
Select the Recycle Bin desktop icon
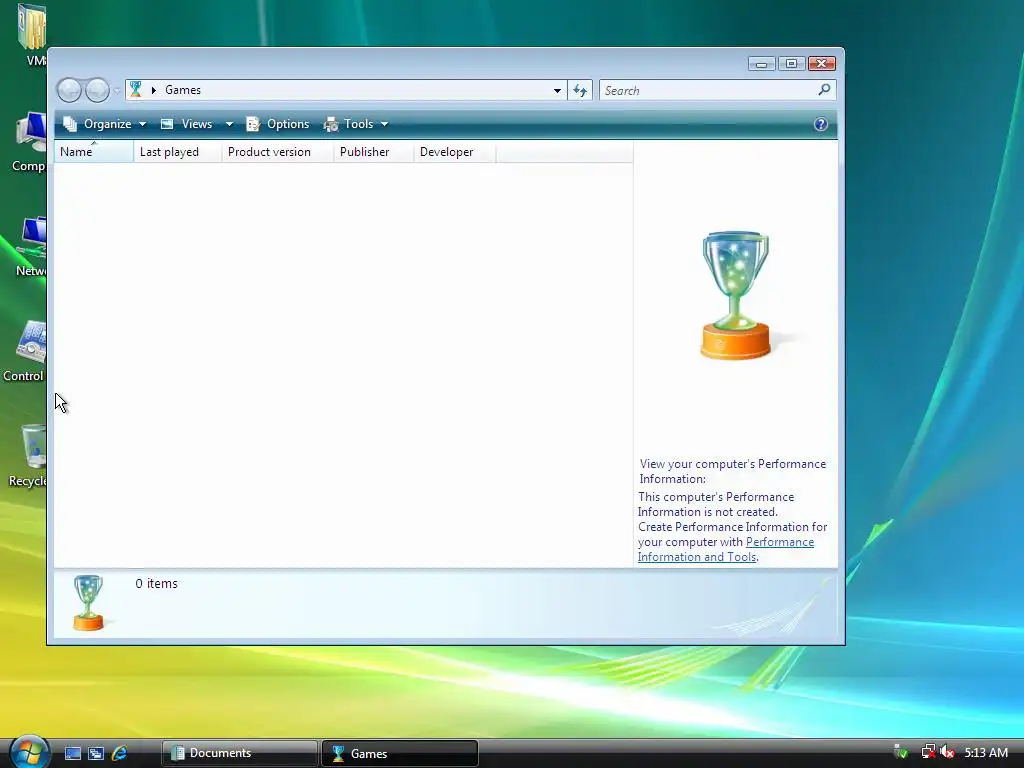coord(29,456)
